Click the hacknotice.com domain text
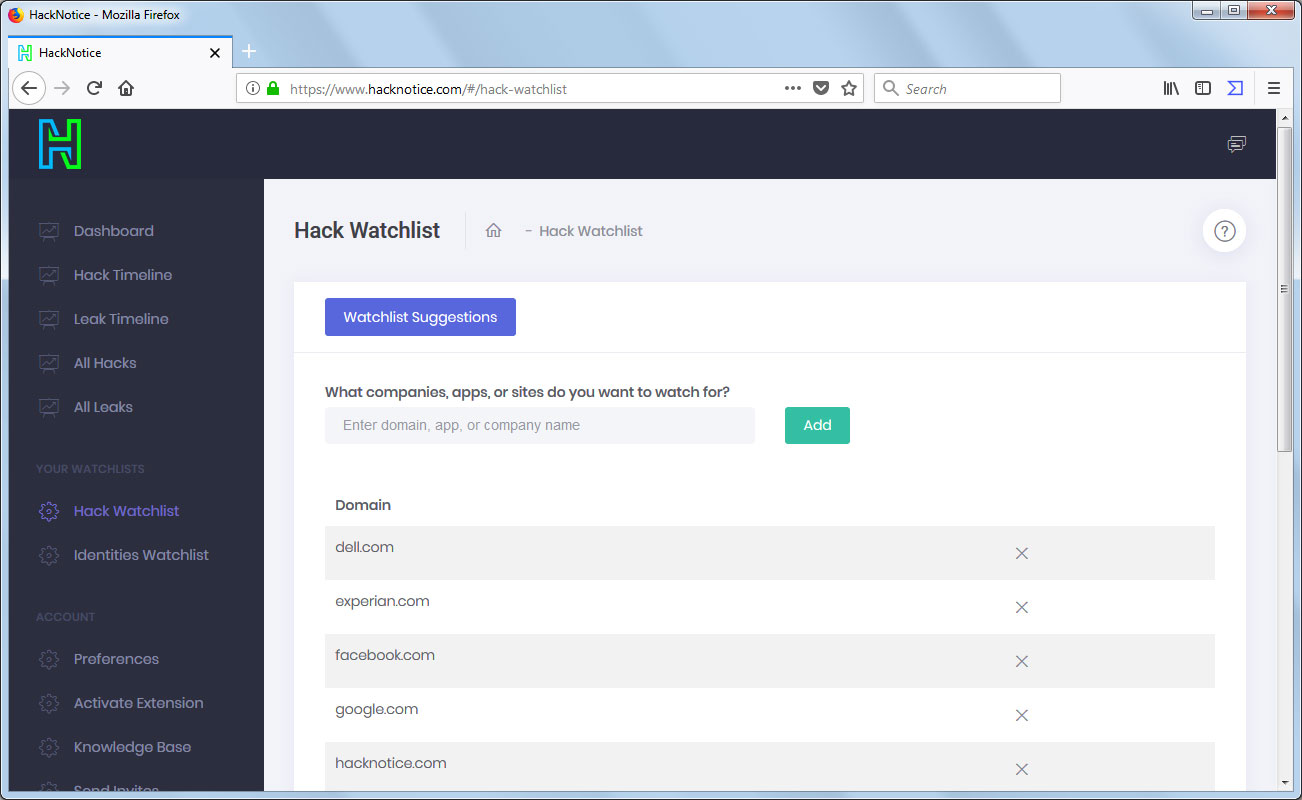Viewport: 1302px width, 800px height. click(x=391, y=763)
